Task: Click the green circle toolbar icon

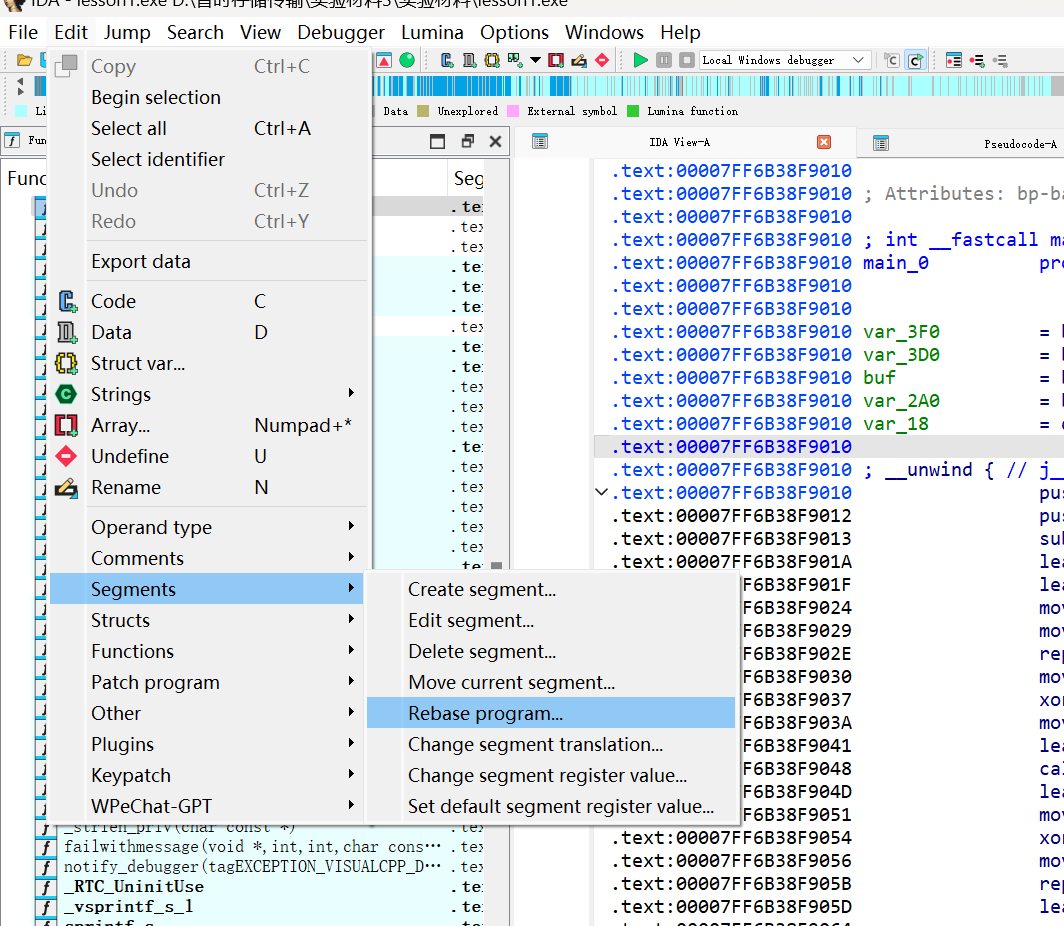Action: click(407, 60)
